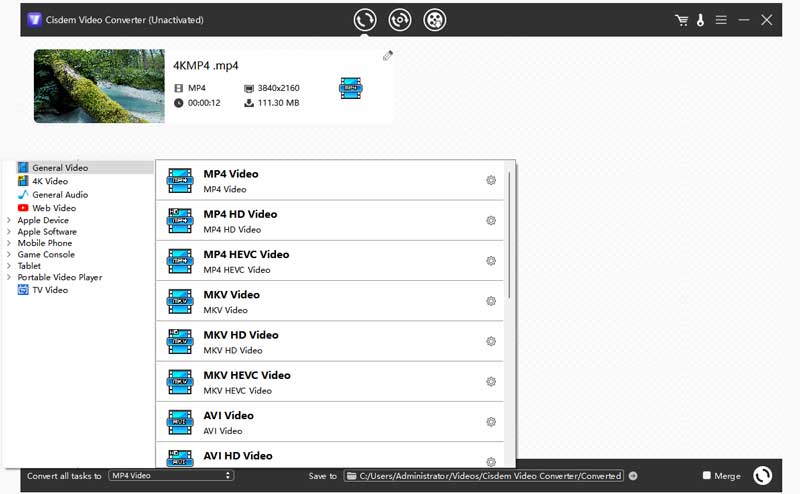Click the MKV HD Video film icon

[x=180, y=342]
